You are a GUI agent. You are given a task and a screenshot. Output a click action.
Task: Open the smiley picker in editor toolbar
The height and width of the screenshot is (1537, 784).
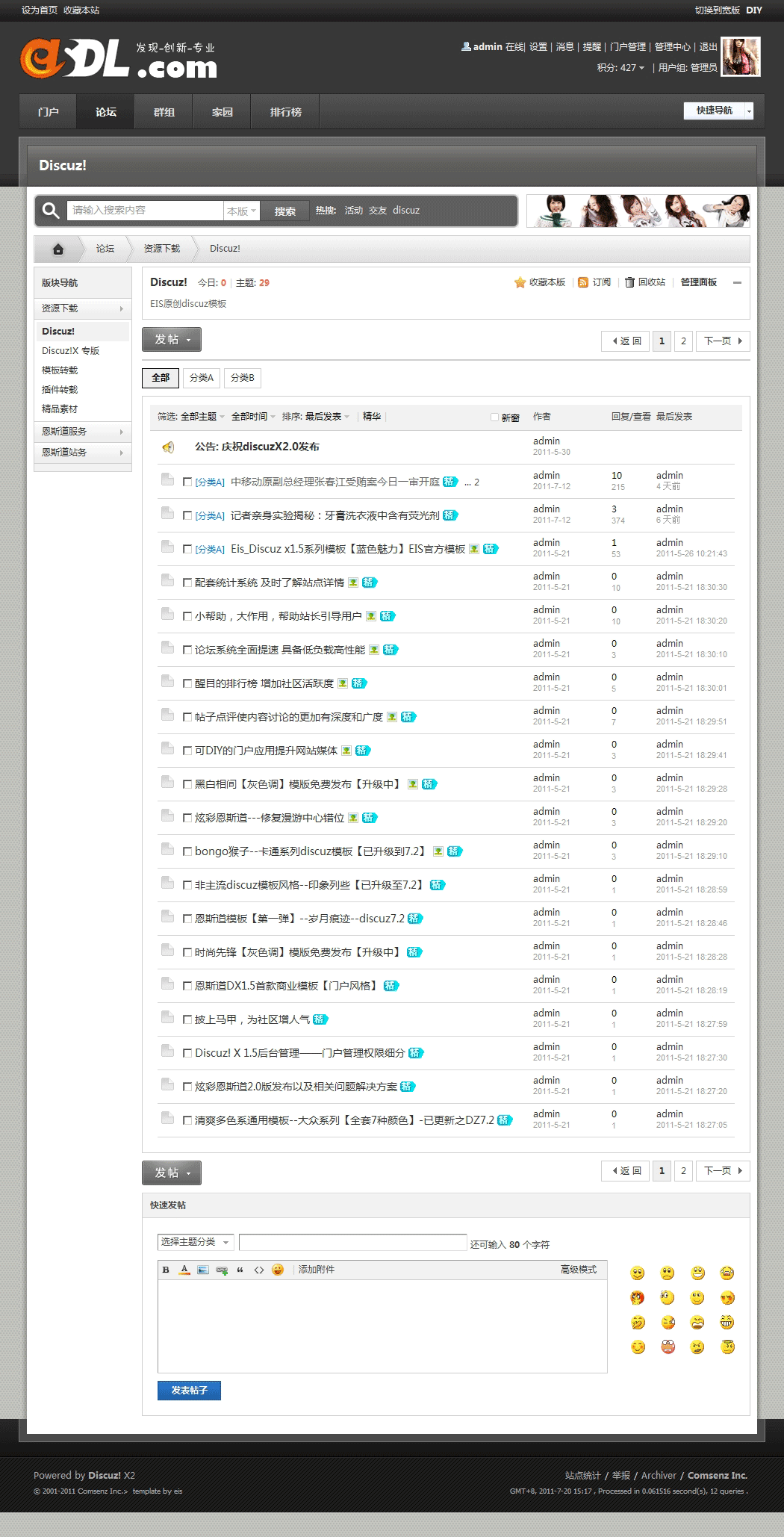(278, 1270)
